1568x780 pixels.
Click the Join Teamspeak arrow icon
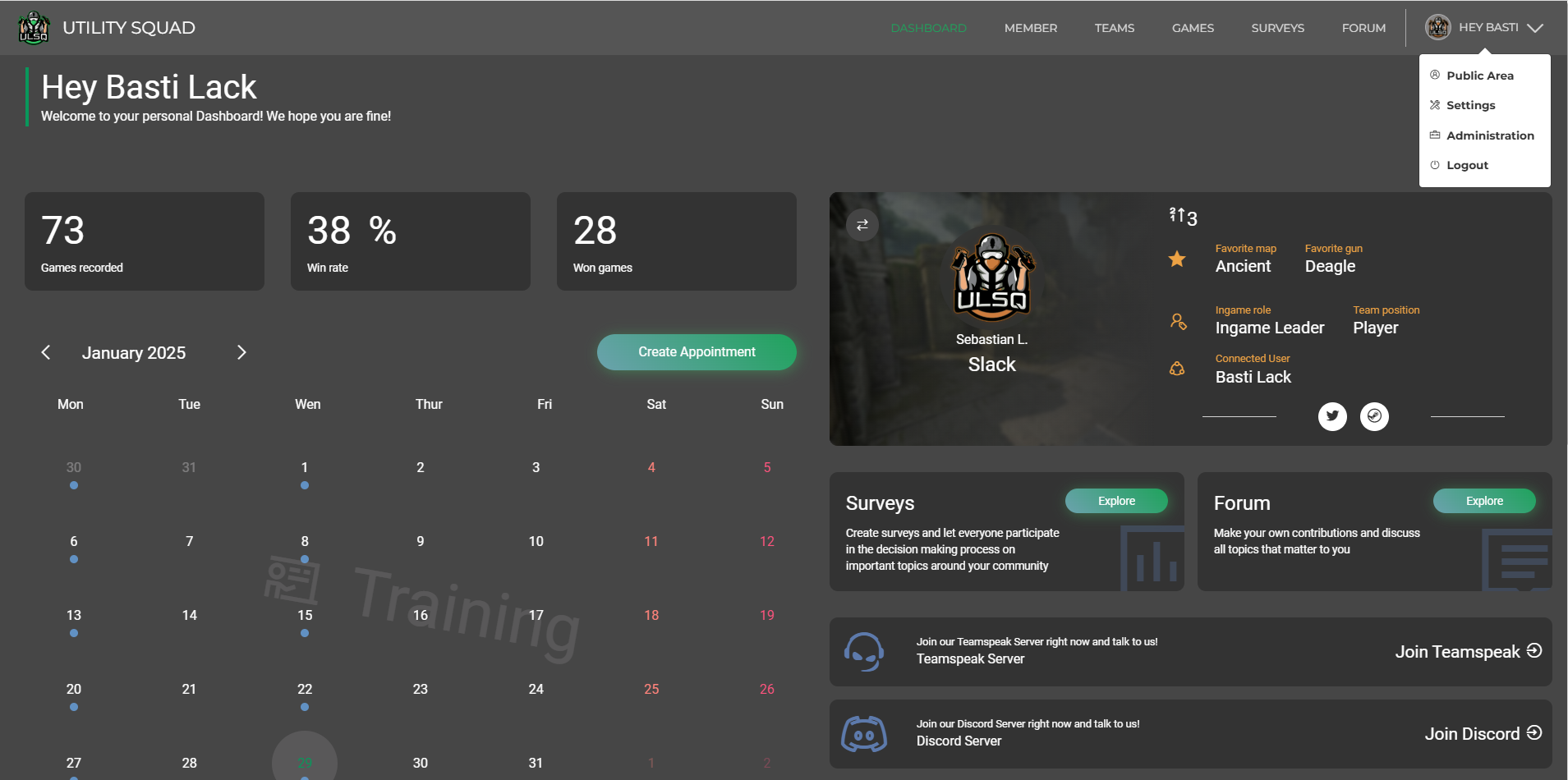1534,650
